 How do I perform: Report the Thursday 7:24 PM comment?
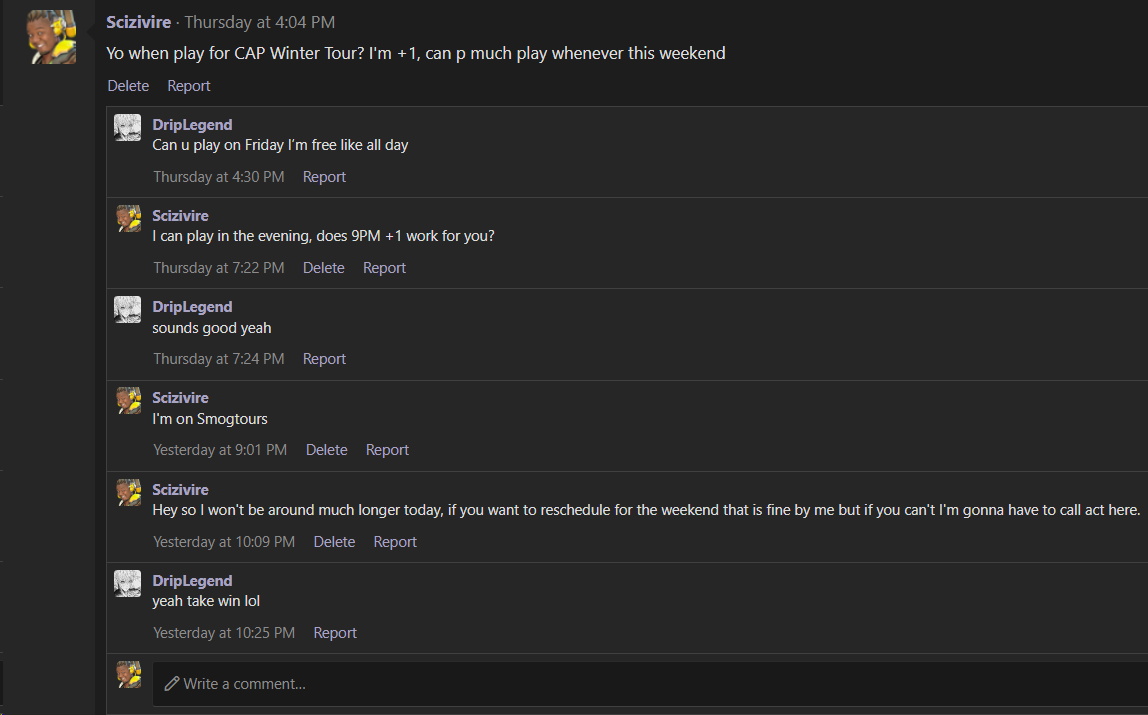click(324, 359)
